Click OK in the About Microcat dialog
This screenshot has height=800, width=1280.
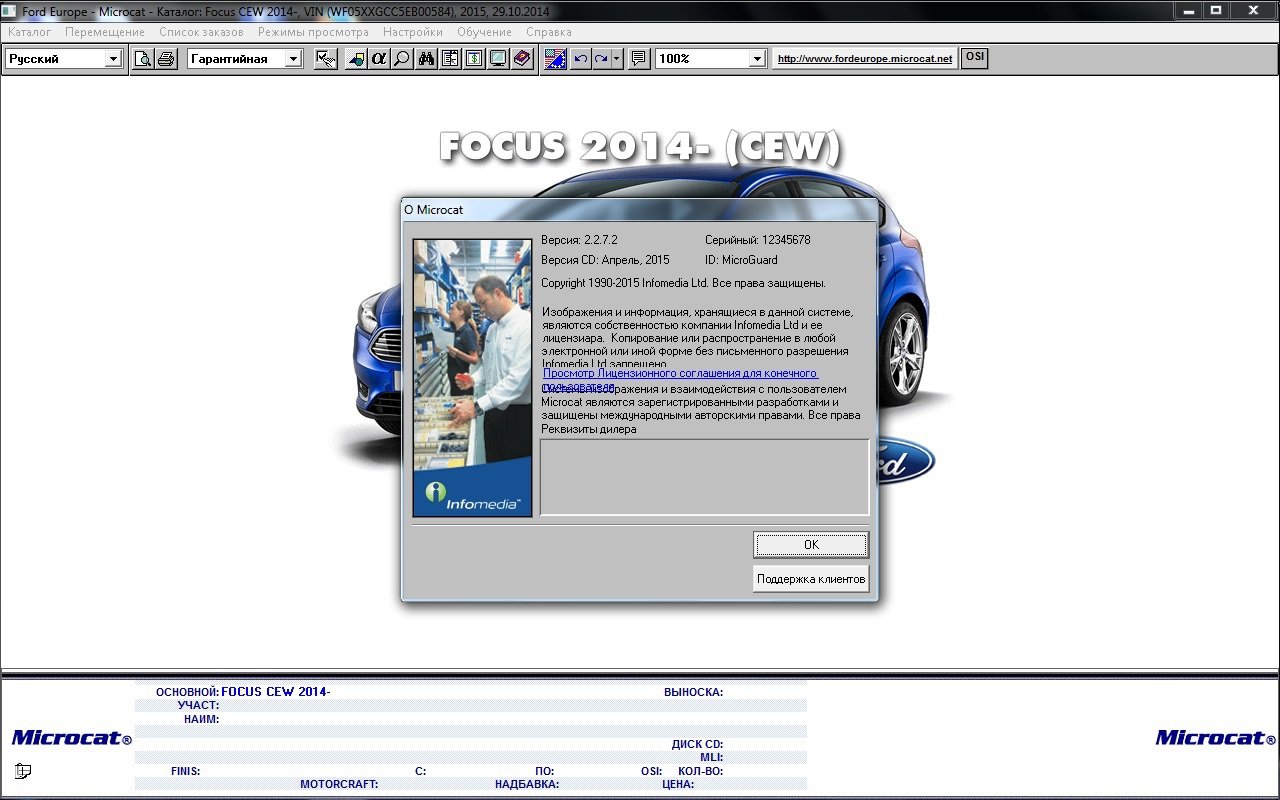point(811,545)
